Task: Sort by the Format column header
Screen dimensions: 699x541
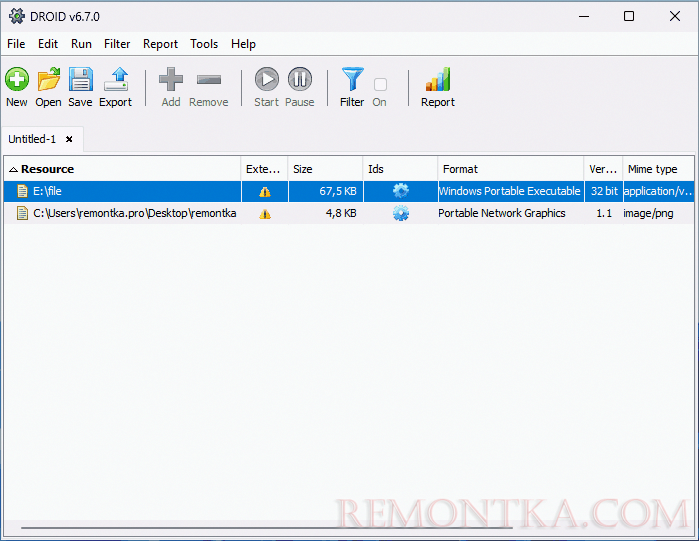Action: pos(511,169)
